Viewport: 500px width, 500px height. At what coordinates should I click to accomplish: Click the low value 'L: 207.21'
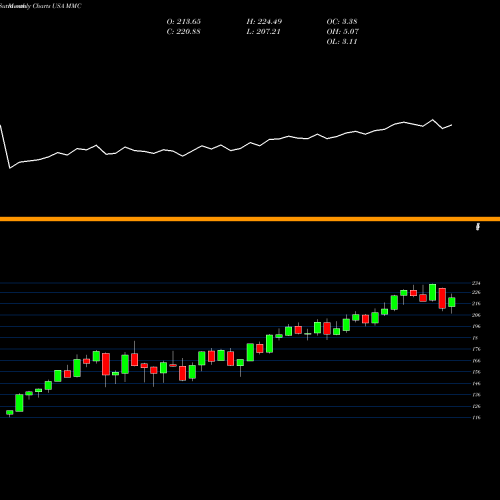[x=263, y=32]
